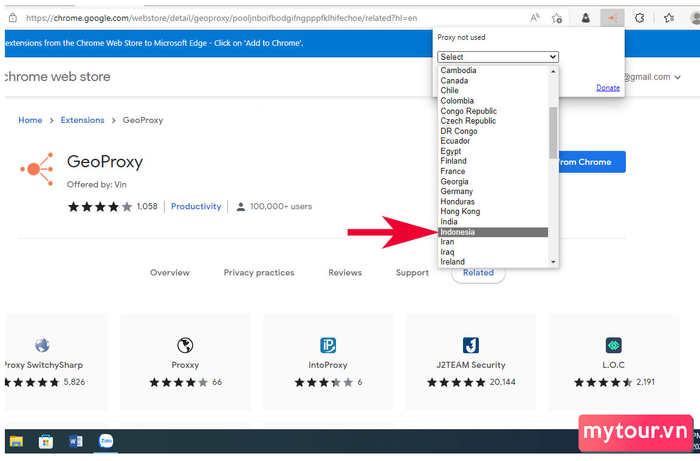The image size is (700, 461).
Task: Open the Productivity category link
Action: (x=196, y=207)
